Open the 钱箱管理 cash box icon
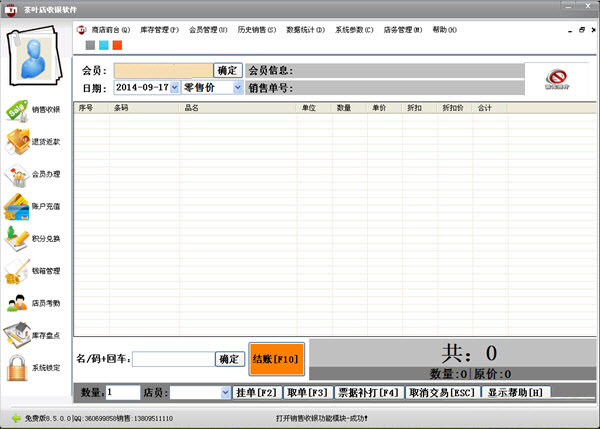 click(x=17, y=271)
